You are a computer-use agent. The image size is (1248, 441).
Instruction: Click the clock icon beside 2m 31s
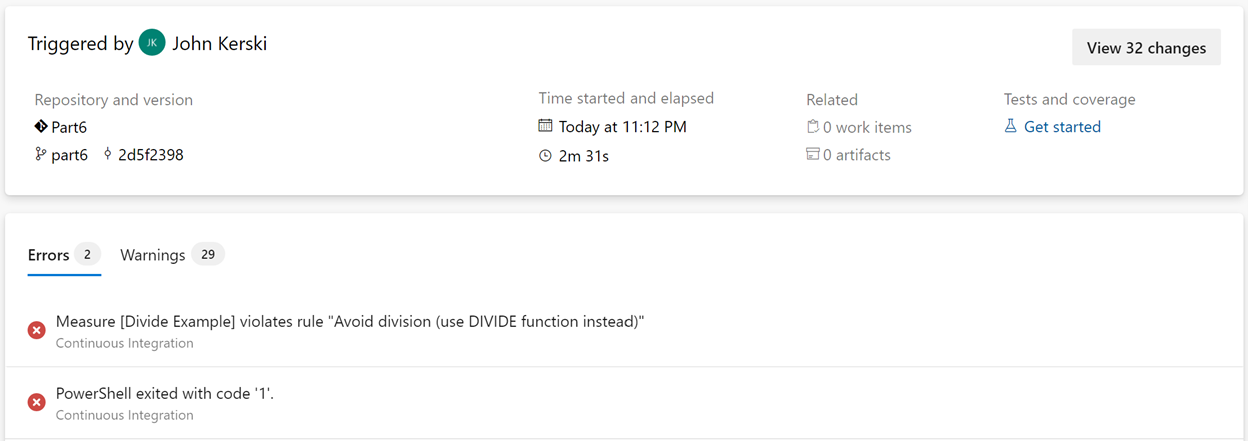pyautogui.click(x=545, y=156)
